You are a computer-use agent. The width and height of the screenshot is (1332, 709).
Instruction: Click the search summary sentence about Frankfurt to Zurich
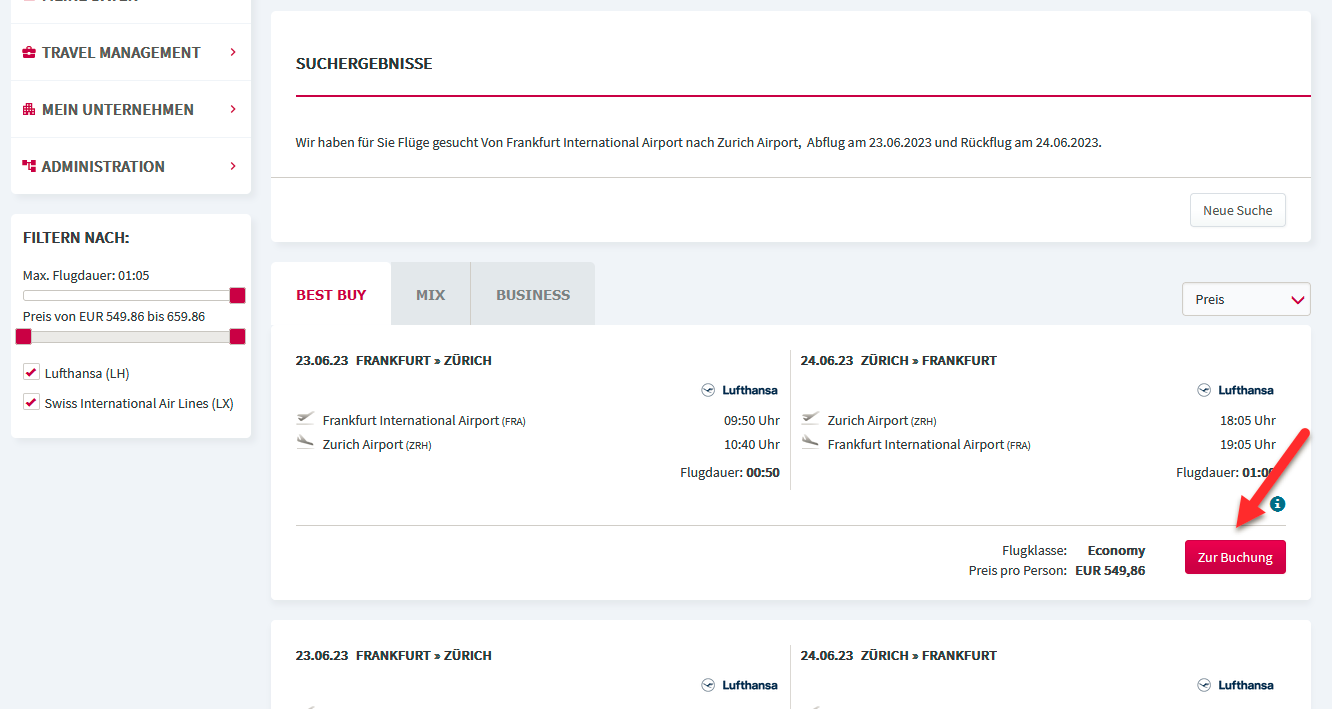coord(699,142)
